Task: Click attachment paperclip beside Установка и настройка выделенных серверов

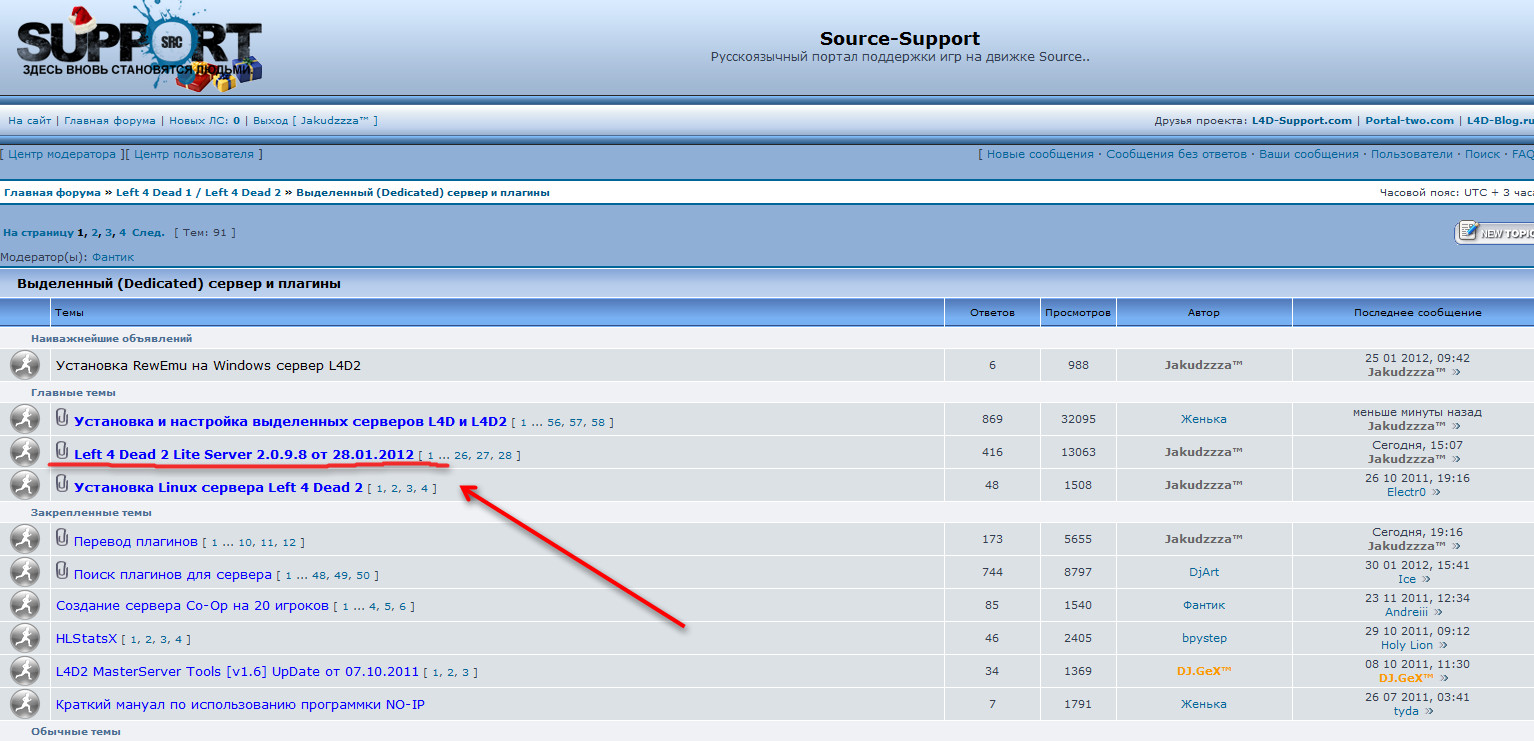Action: (62, 417)
